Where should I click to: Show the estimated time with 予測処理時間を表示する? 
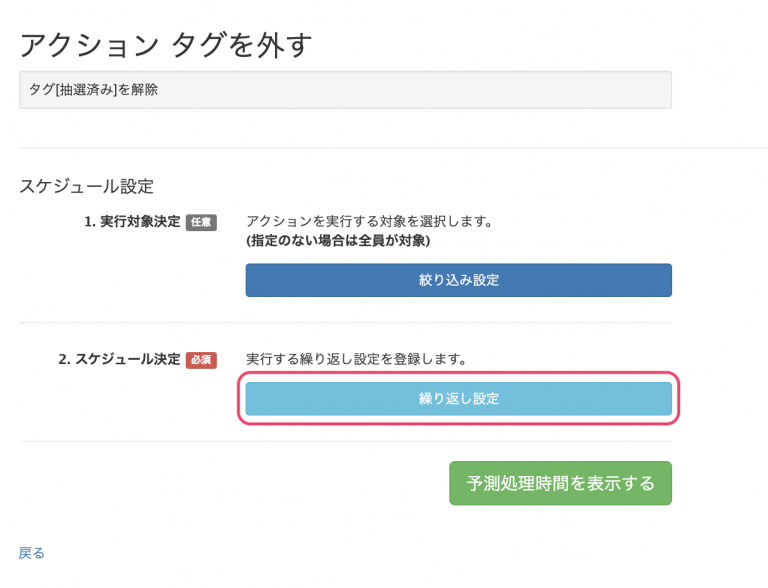560,483
